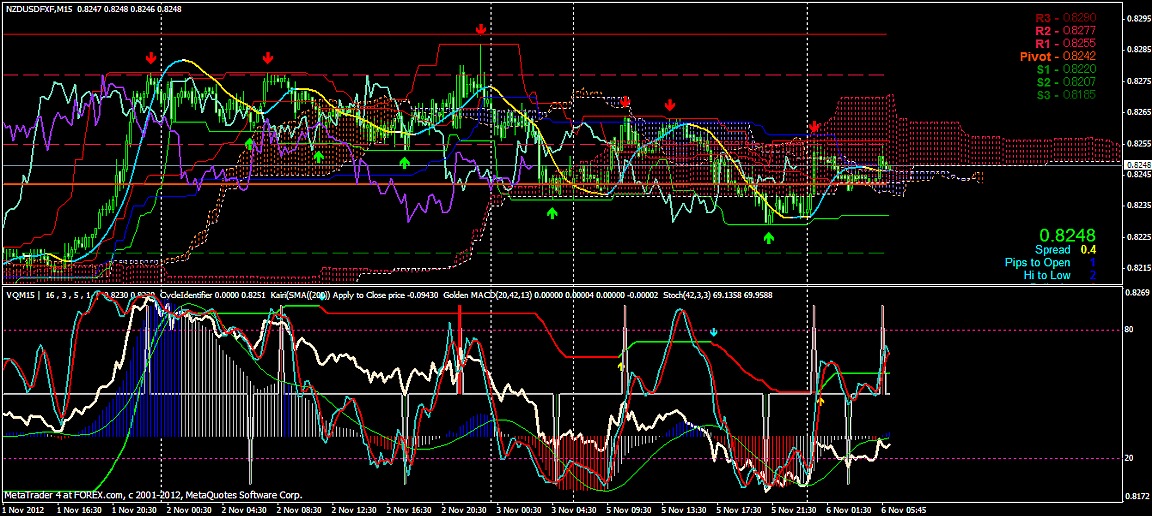The image size is (1152, 516).
Task: Select the R3 - 0.8290 pivot label
Action: click(1066, 18)
